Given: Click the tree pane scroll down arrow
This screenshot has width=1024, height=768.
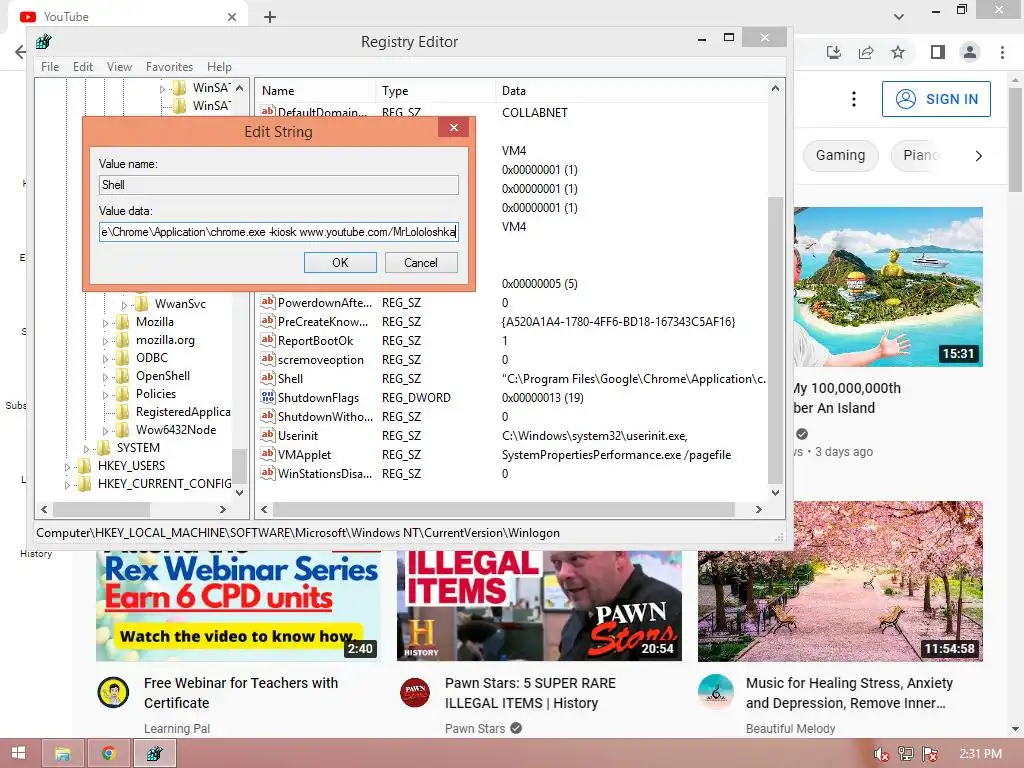Looking at the screenshot, I should (240, 492).
